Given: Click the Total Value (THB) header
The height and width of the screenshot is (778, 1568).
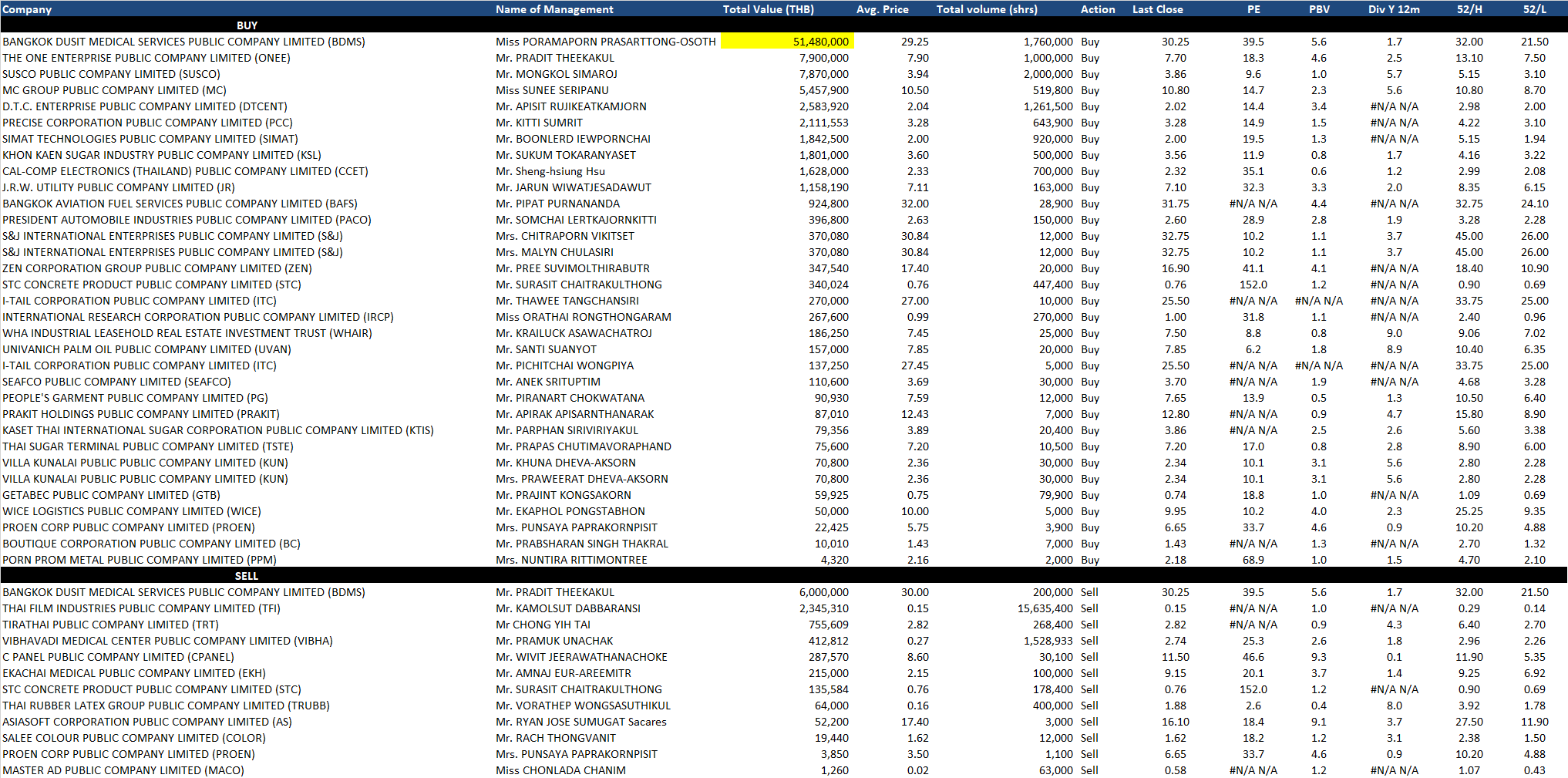Looking at the screenshot, I should tap(768, 9).
